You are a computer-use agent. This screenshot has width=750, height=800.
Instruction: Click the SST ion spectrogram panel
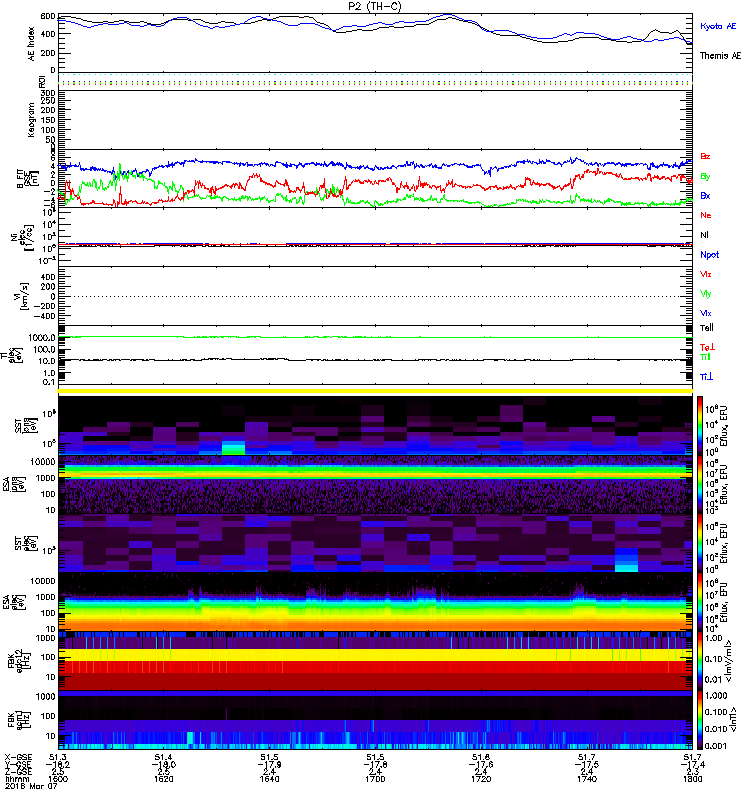point(376,426)
